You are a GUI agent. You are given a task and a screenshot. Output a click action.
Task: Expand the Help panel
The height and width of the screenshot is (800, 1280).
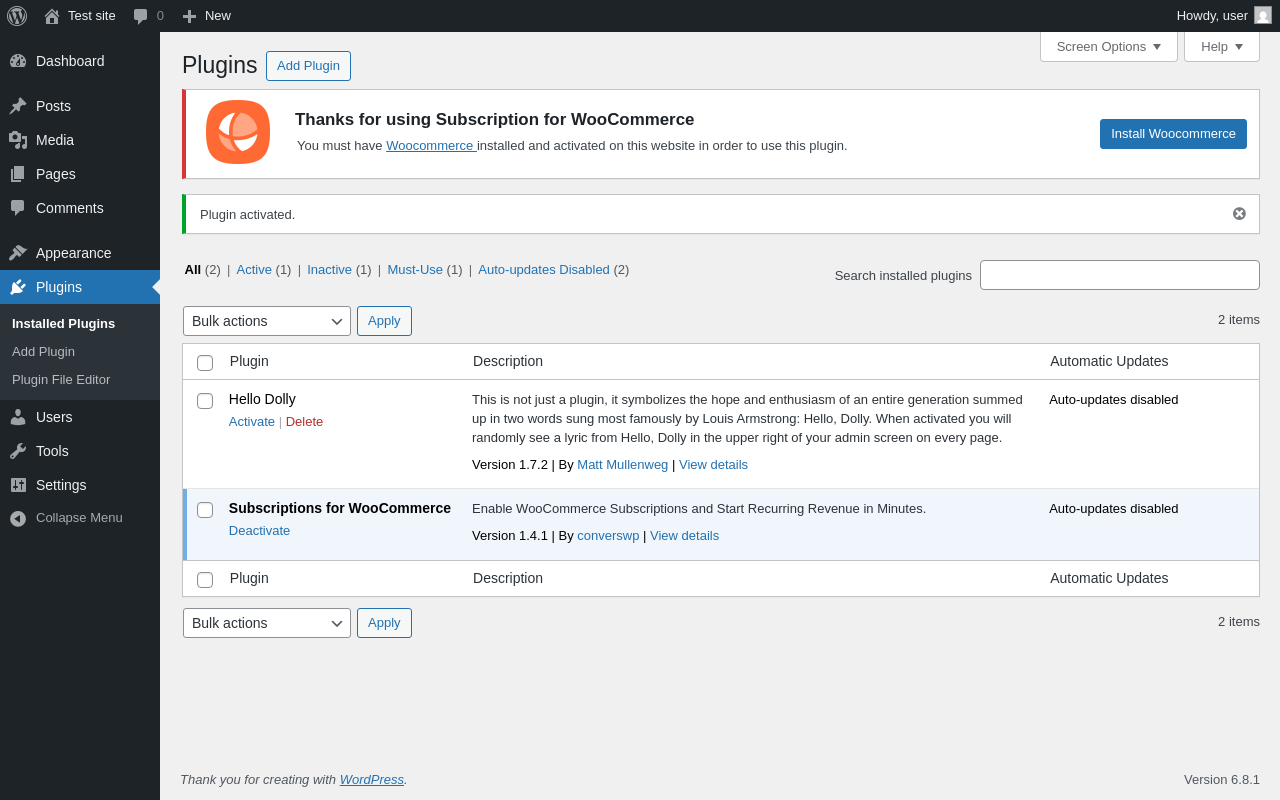click(1221, 46)
